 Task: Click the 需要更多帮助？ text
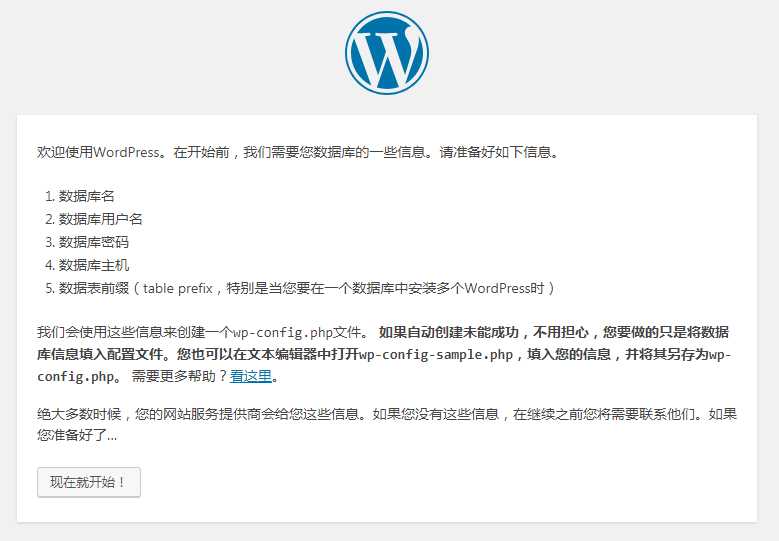tap(180, 376)
